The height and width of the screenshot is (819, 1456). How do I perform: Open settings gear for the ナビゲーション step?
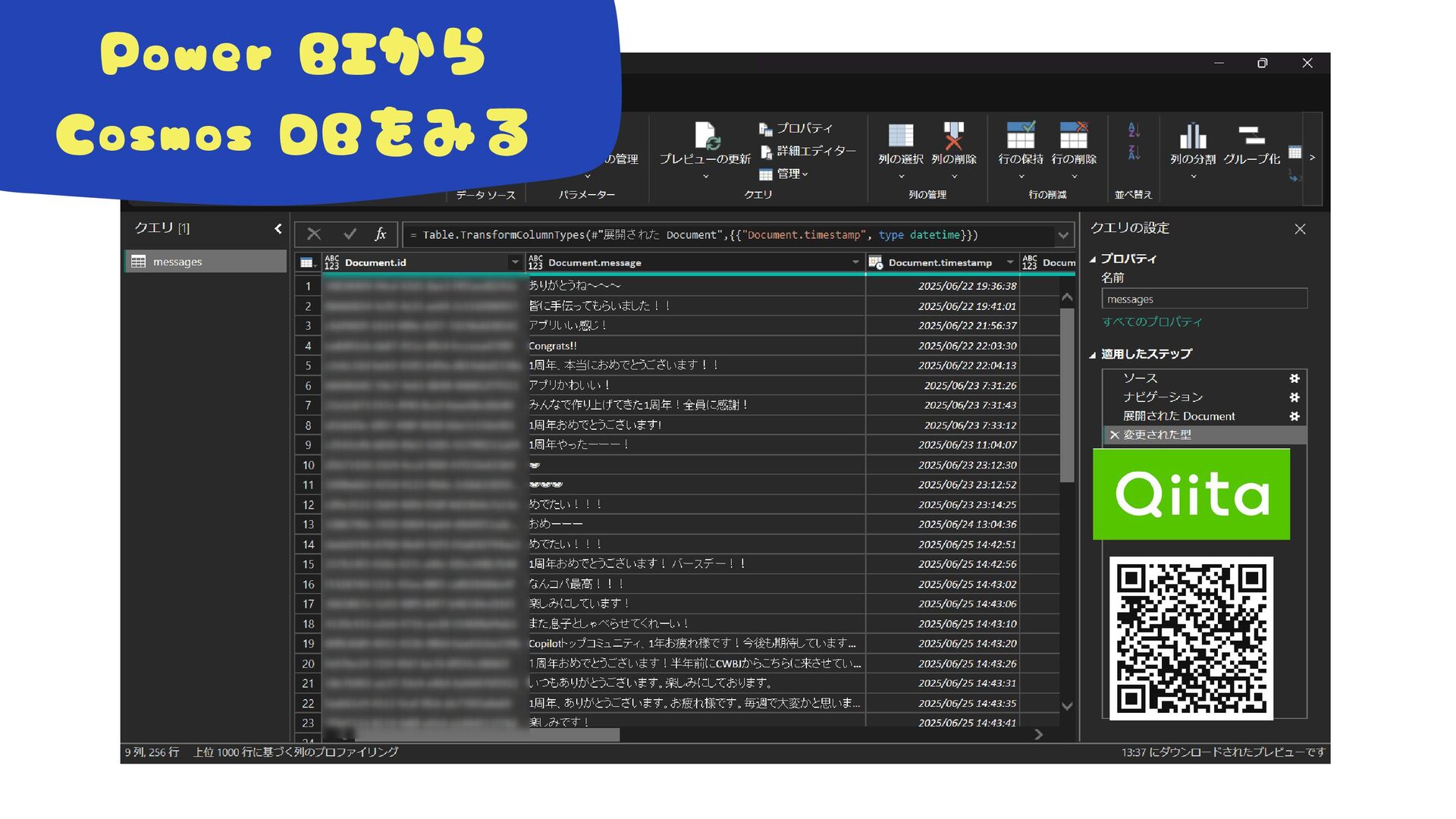(x=1294, y=397)
